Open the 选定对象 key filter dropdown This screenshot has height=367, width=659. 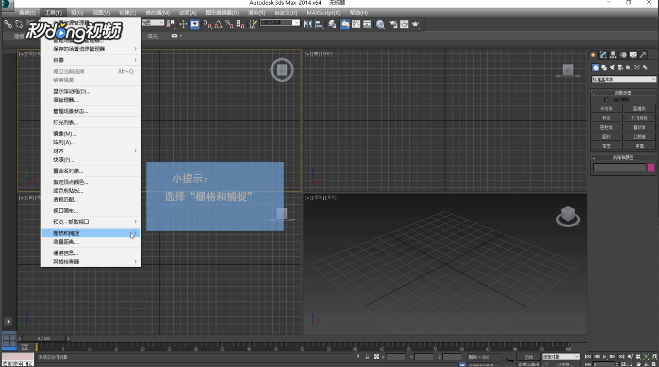pyautogui.click(x=561, y=356)
